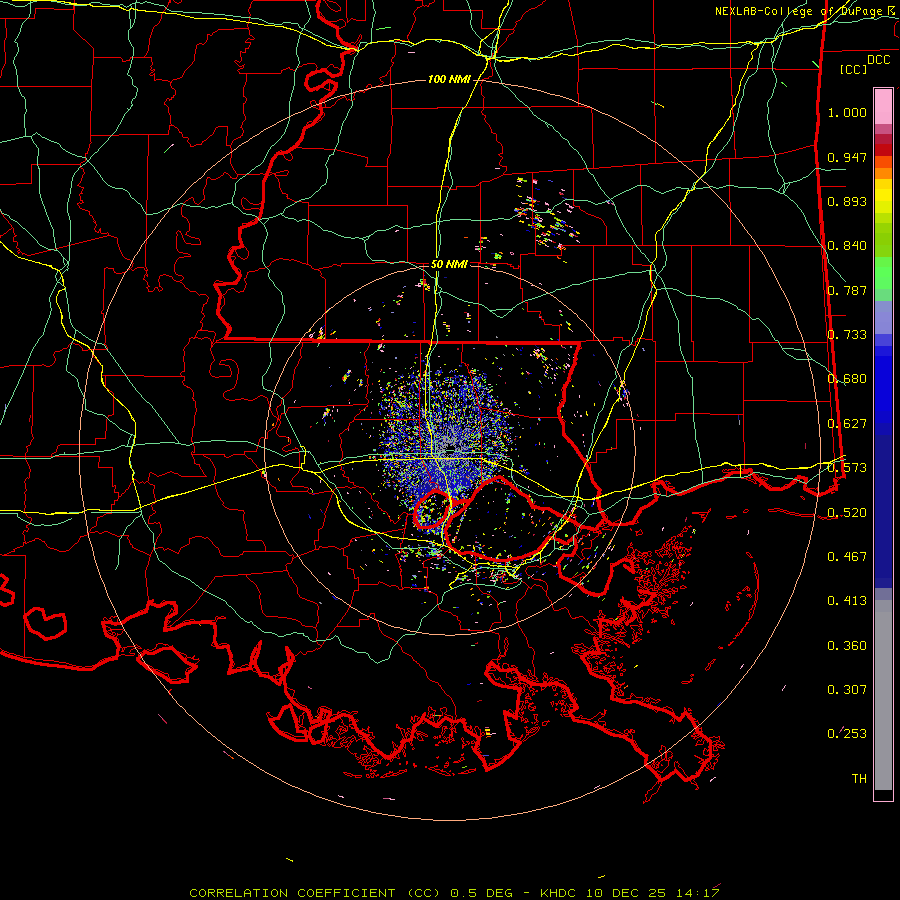Click the 100 NMI range ring label
This screenshot has height=900, width=900.
pyautogui.click(x=449, y=79)
